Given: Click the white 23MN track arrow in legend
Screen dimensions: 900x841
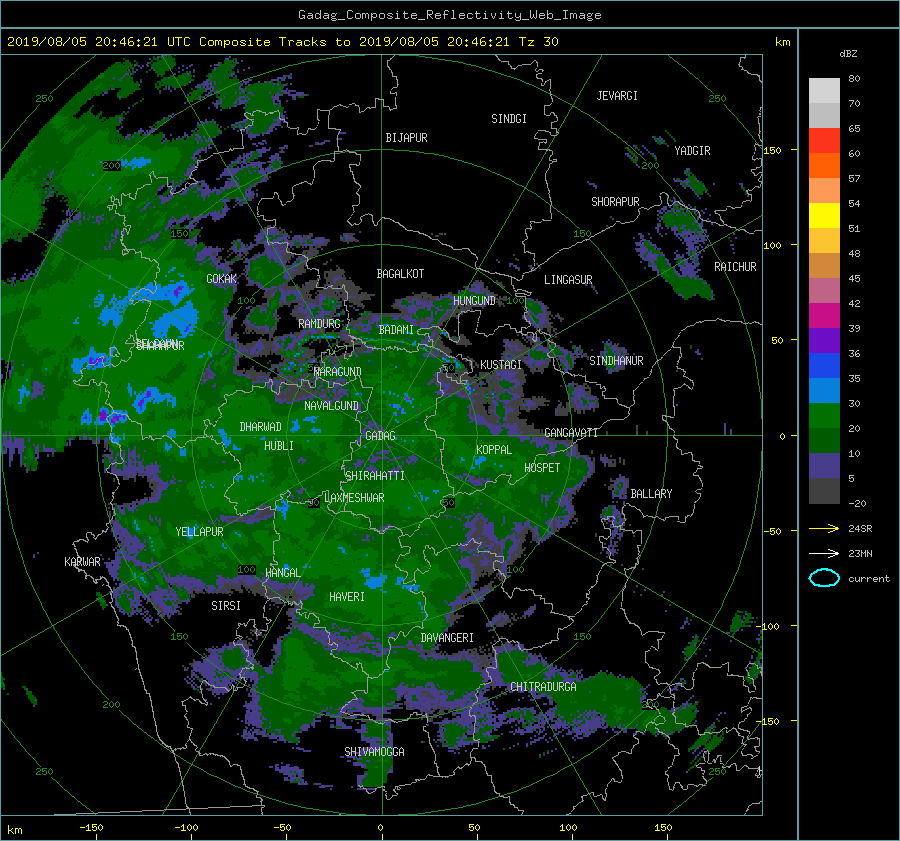Looking at the screenshot, I should point(824,553).
